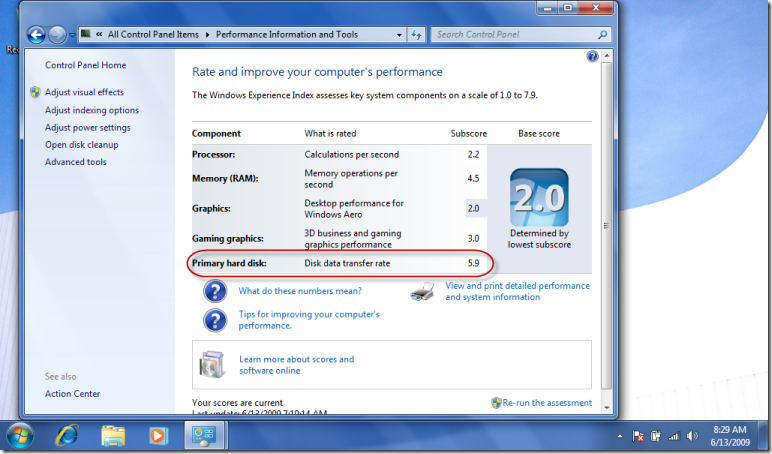This screenshot has height=454, width=772.
Task: Click the taskbar clock 8:29 AM
Action: (x=730, y=429)
